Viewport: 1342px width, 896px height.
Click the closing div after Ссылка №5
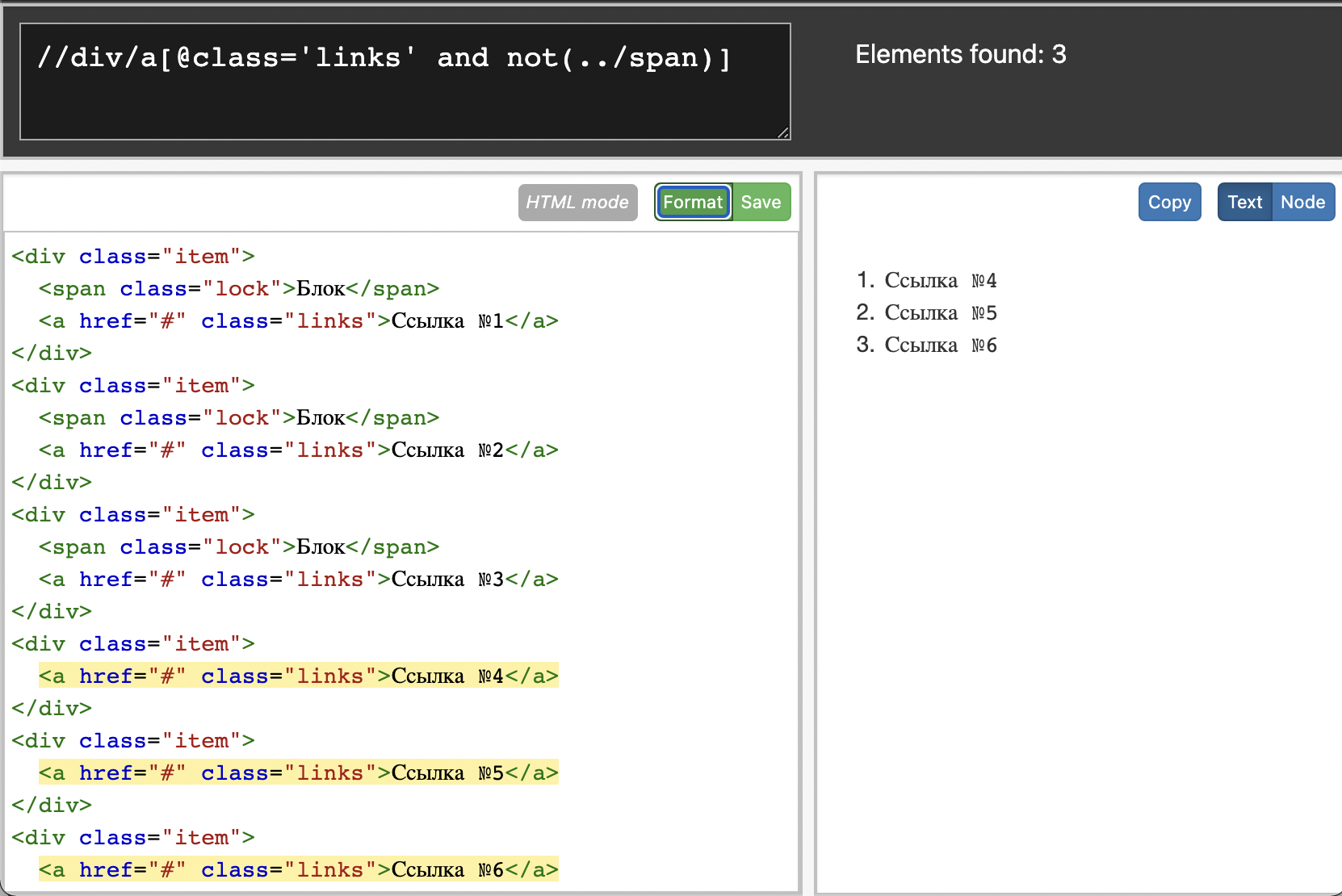point(52,805)
